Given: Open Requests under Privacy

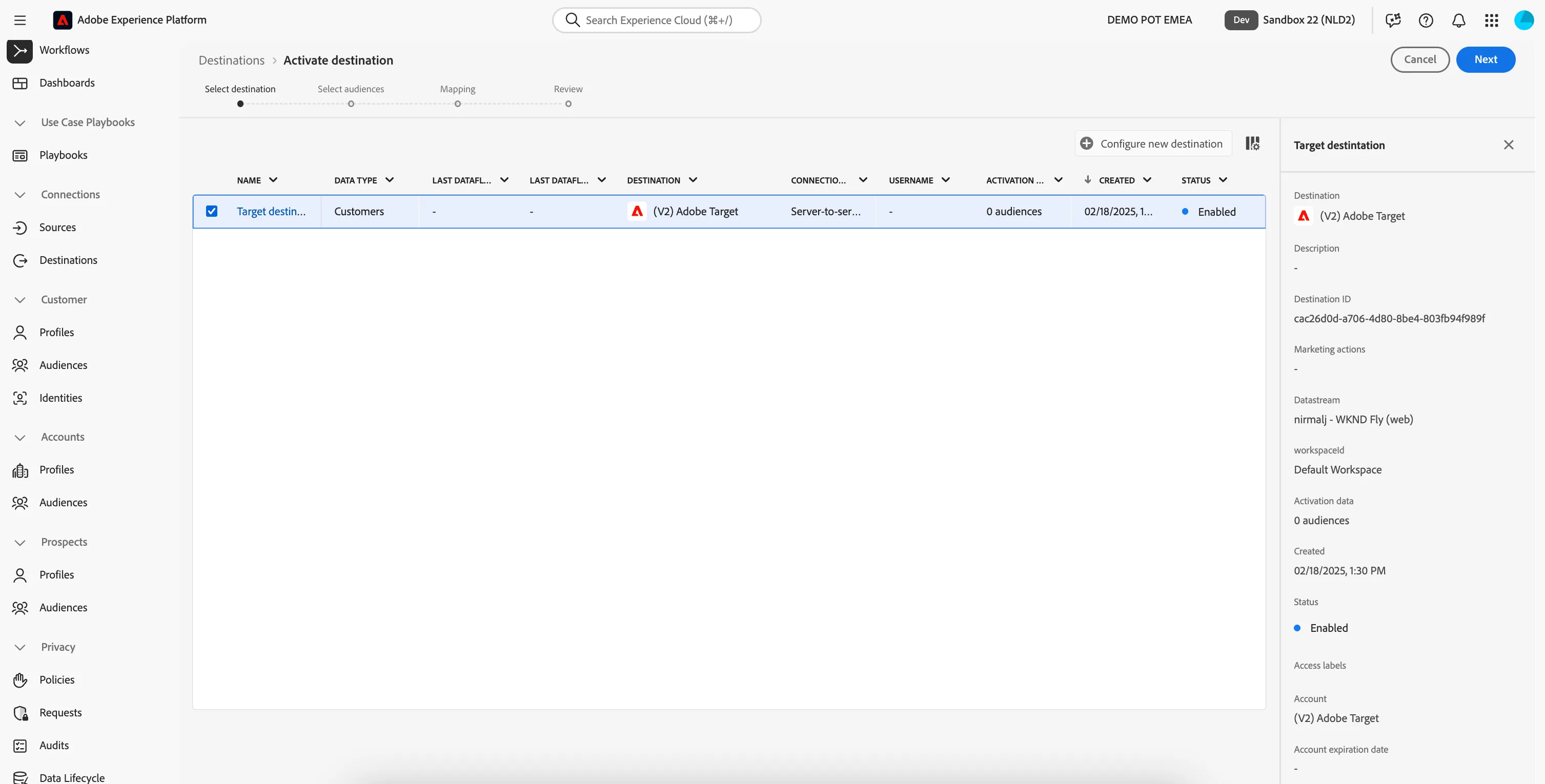Looking at the screenshot, I should pos(60,713).
